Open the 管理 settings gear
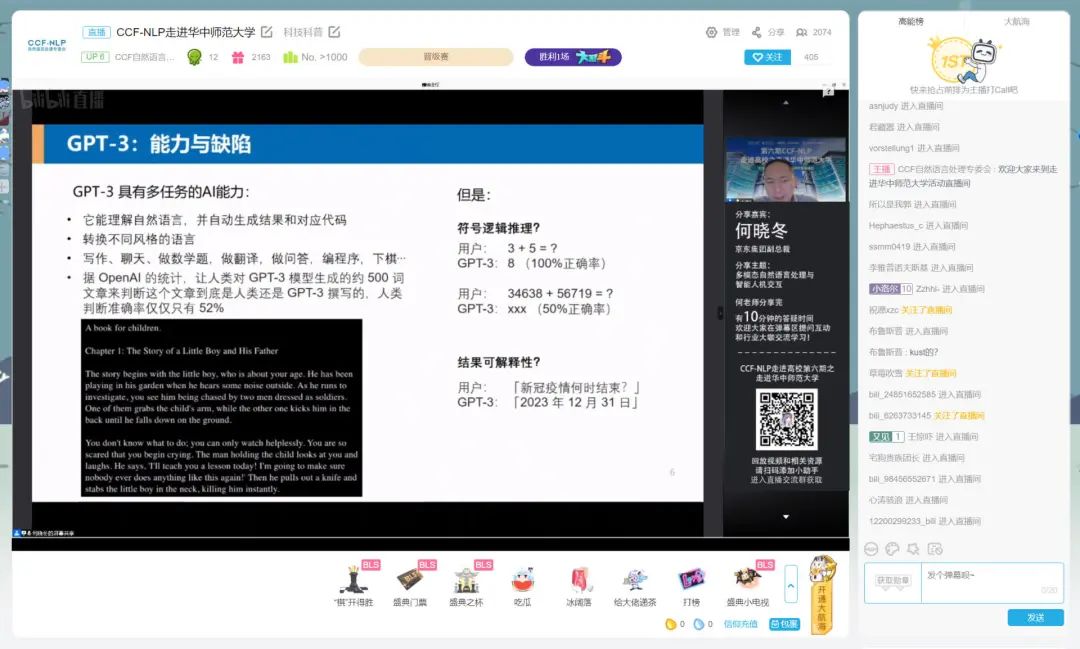Image resolution: width=1080 pixels, height=649 pixels. [x=712, y=32]
